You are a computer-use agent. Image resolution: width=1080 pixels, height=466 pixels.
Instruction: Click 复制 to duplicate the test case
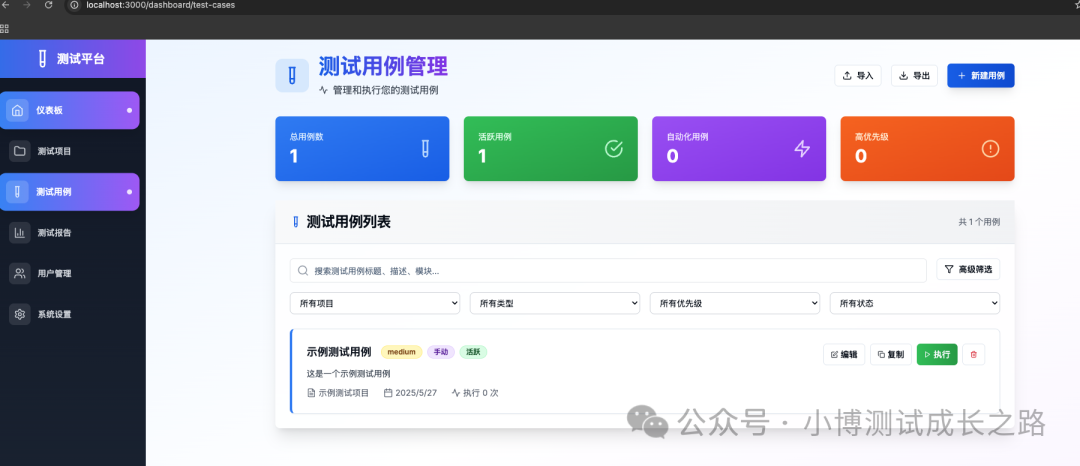click(x=891, y=354)
